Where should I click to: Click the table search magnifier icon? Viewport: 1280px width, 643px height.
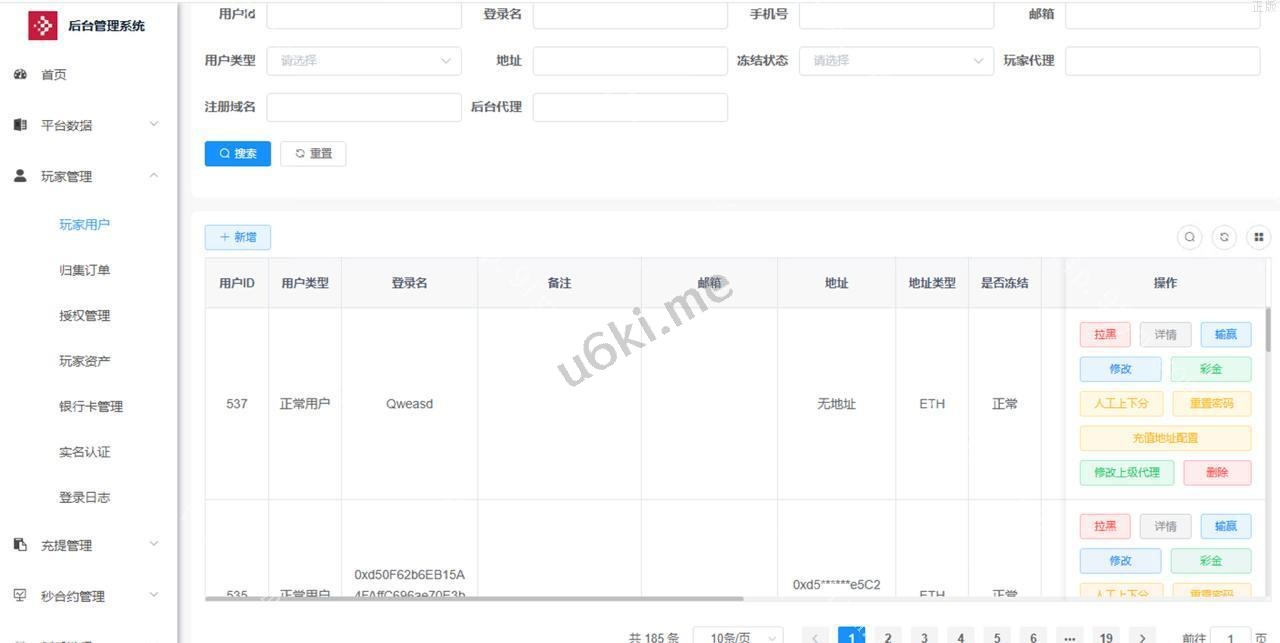(1190, 237)
